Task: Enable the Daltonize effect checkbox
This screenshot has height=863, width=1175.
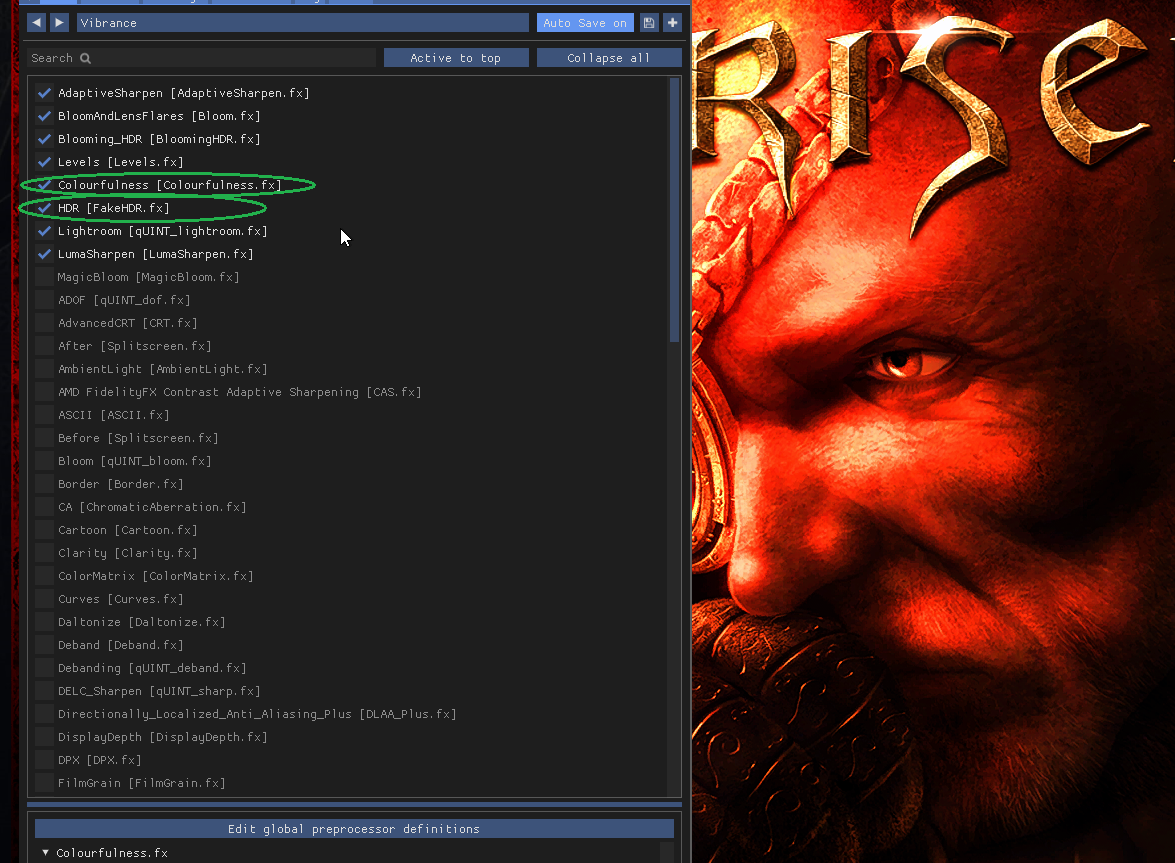Action: pyautogui.click(x=44, y=622)
